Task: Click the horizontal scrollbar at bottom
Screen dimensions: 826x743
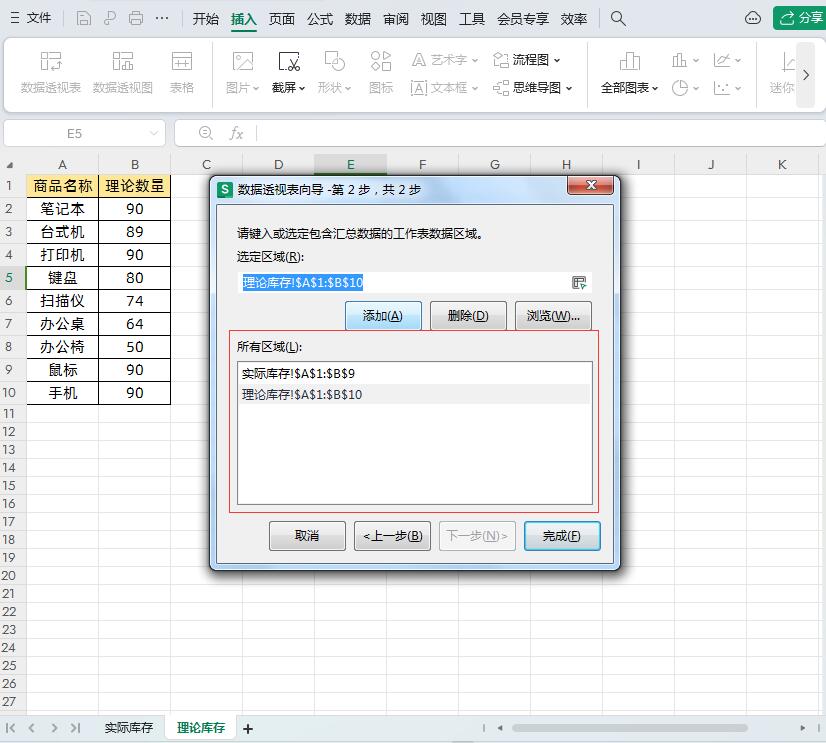Action: pyautogui.click(x=629, y=728)
